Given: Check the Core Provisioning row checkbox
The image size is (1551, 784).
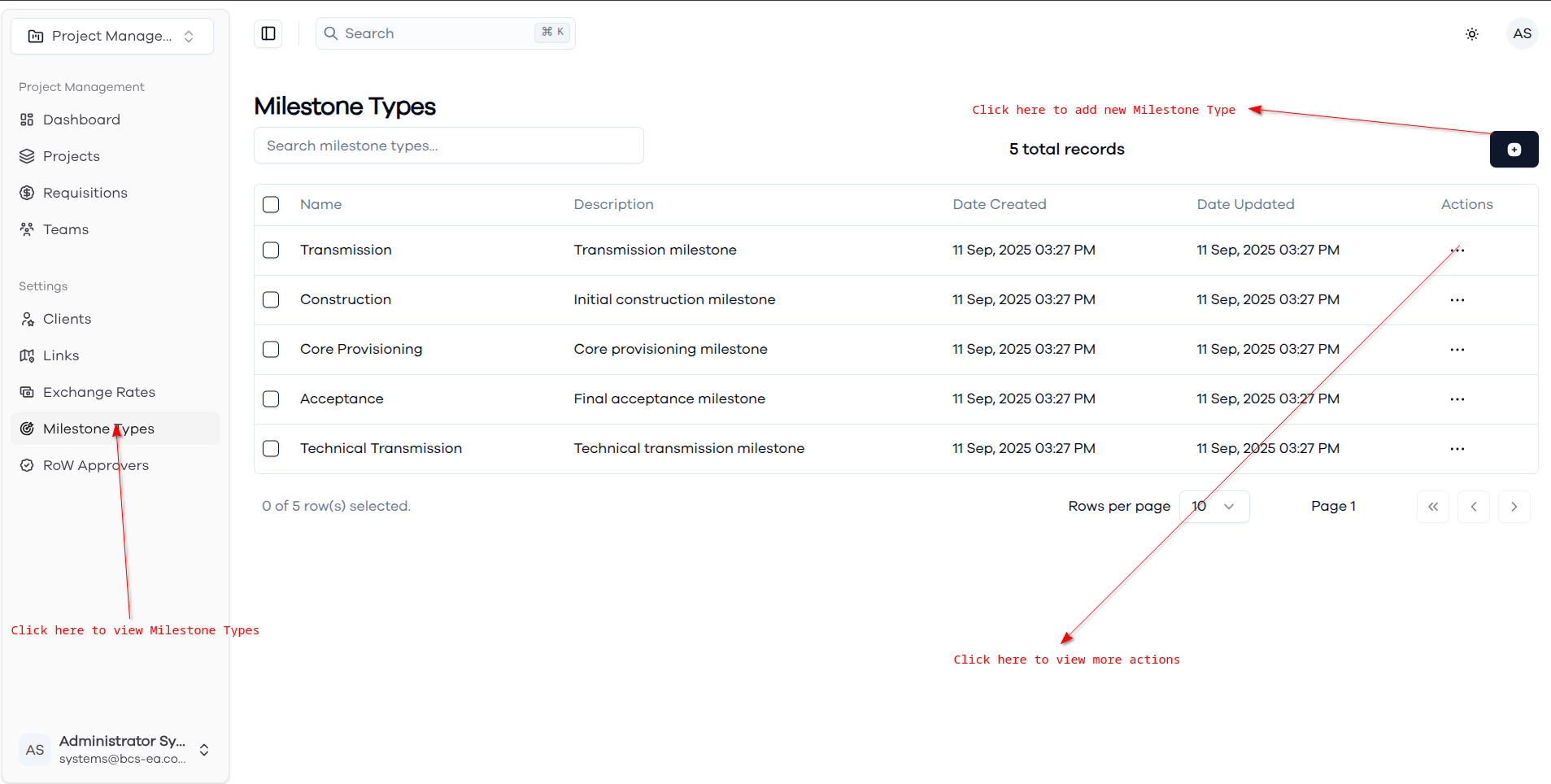Looking at the screenshot, I should pos(271,349).
